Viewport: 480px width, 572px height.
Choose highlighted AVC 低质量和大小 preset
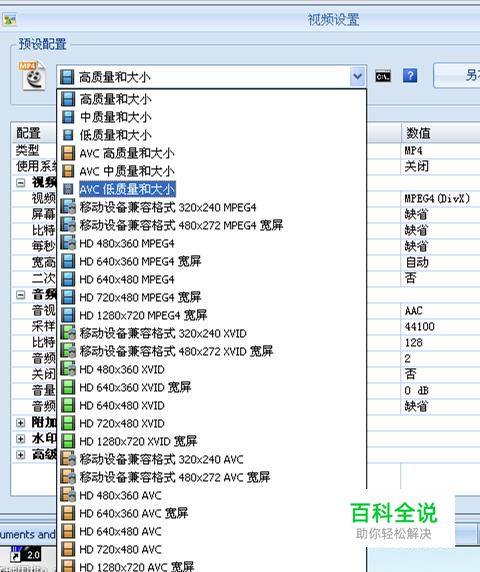[212, 189]
